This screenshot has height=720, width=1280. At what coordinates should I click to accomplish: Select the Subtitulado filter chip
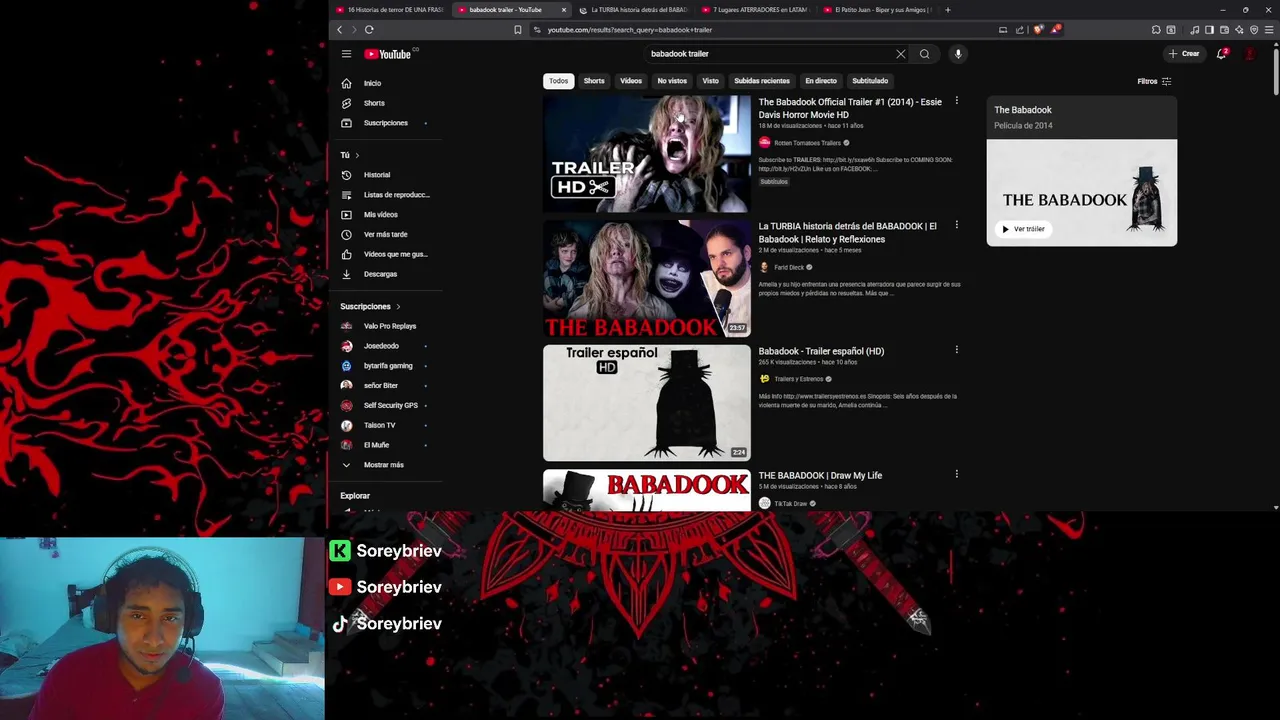[x=870, y=81]
